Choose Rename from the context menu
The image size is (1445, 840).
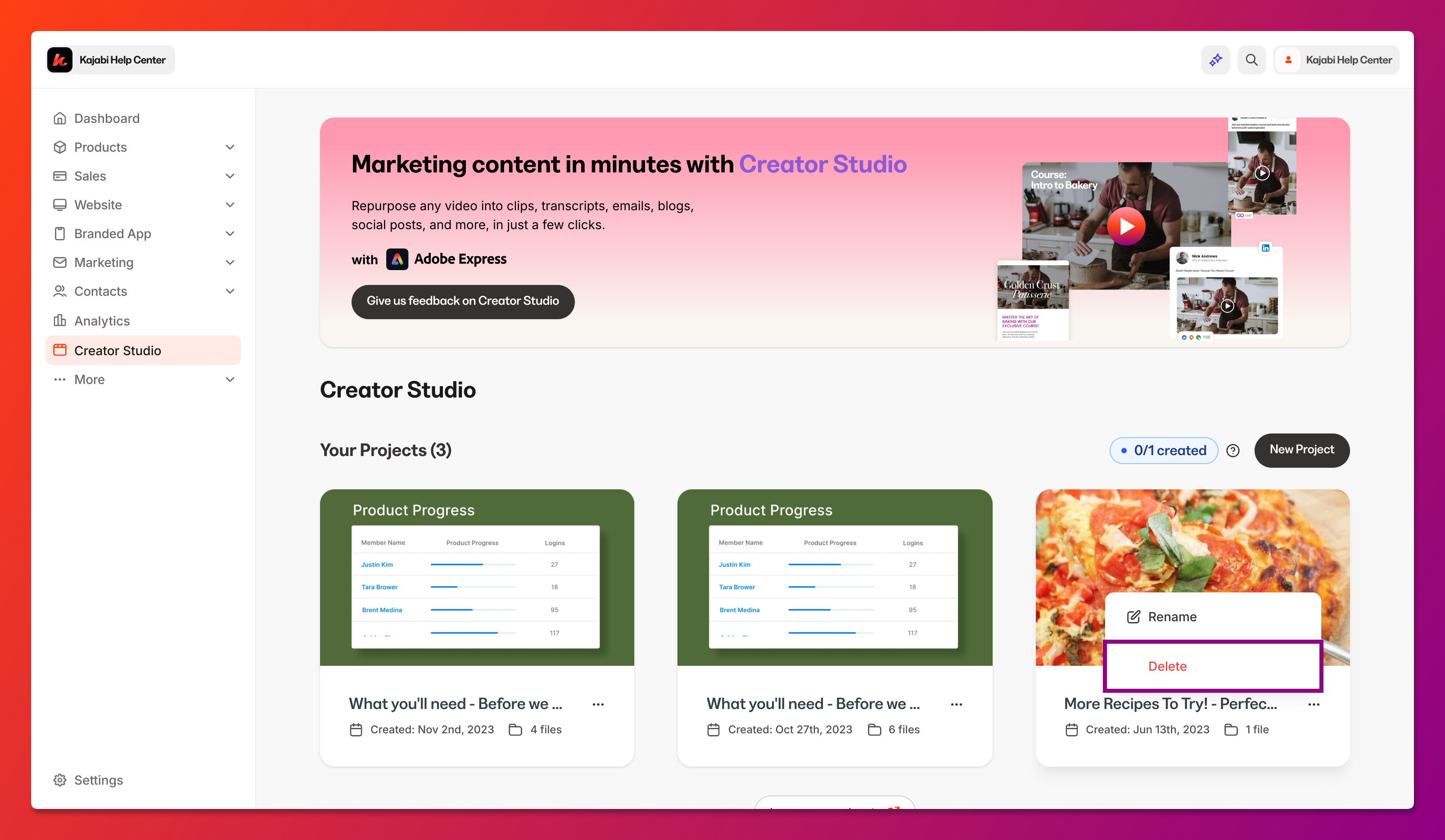(x=1212, y=617)
